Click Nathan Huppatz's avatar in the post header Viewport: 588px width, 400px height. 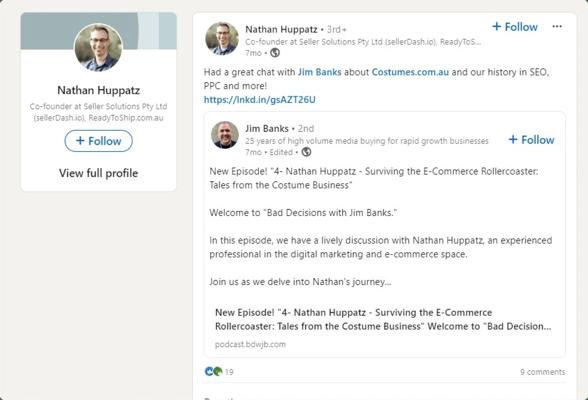(222, 38)
